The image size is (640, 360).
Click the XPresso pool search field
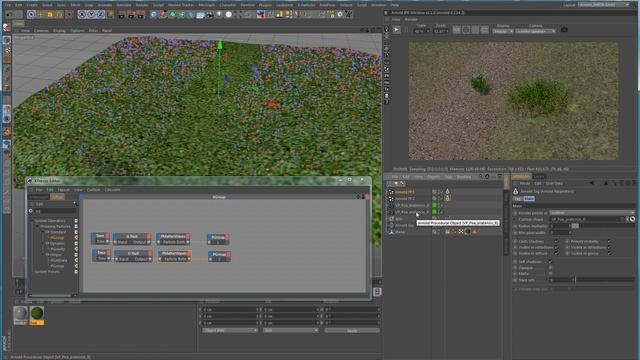(x=55, y=211)
